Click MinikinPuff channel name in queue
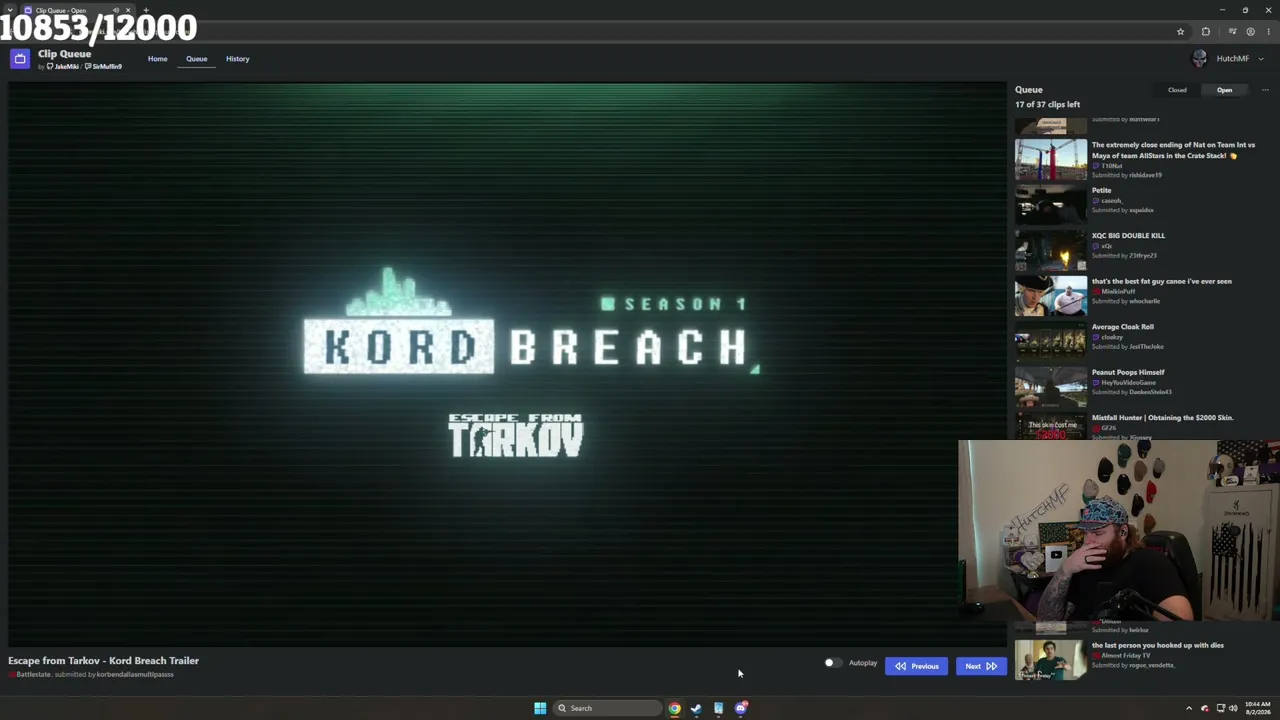Viewport: 1280px width, 720px height. (1118, 291)
